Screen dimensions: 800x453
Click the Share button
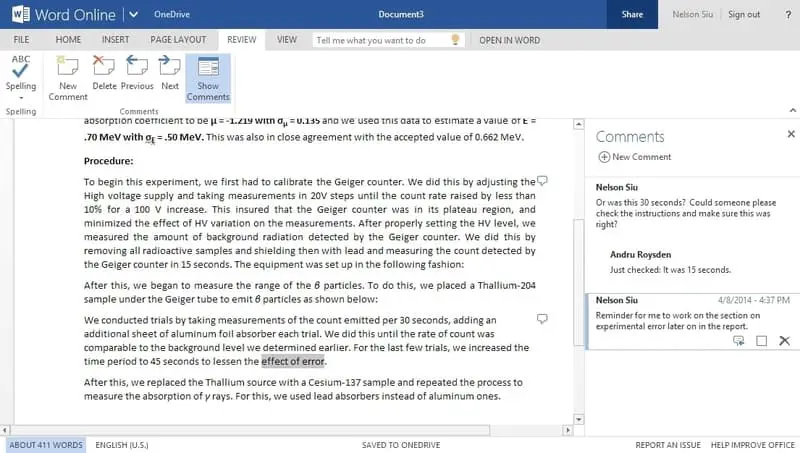point(632,14)
